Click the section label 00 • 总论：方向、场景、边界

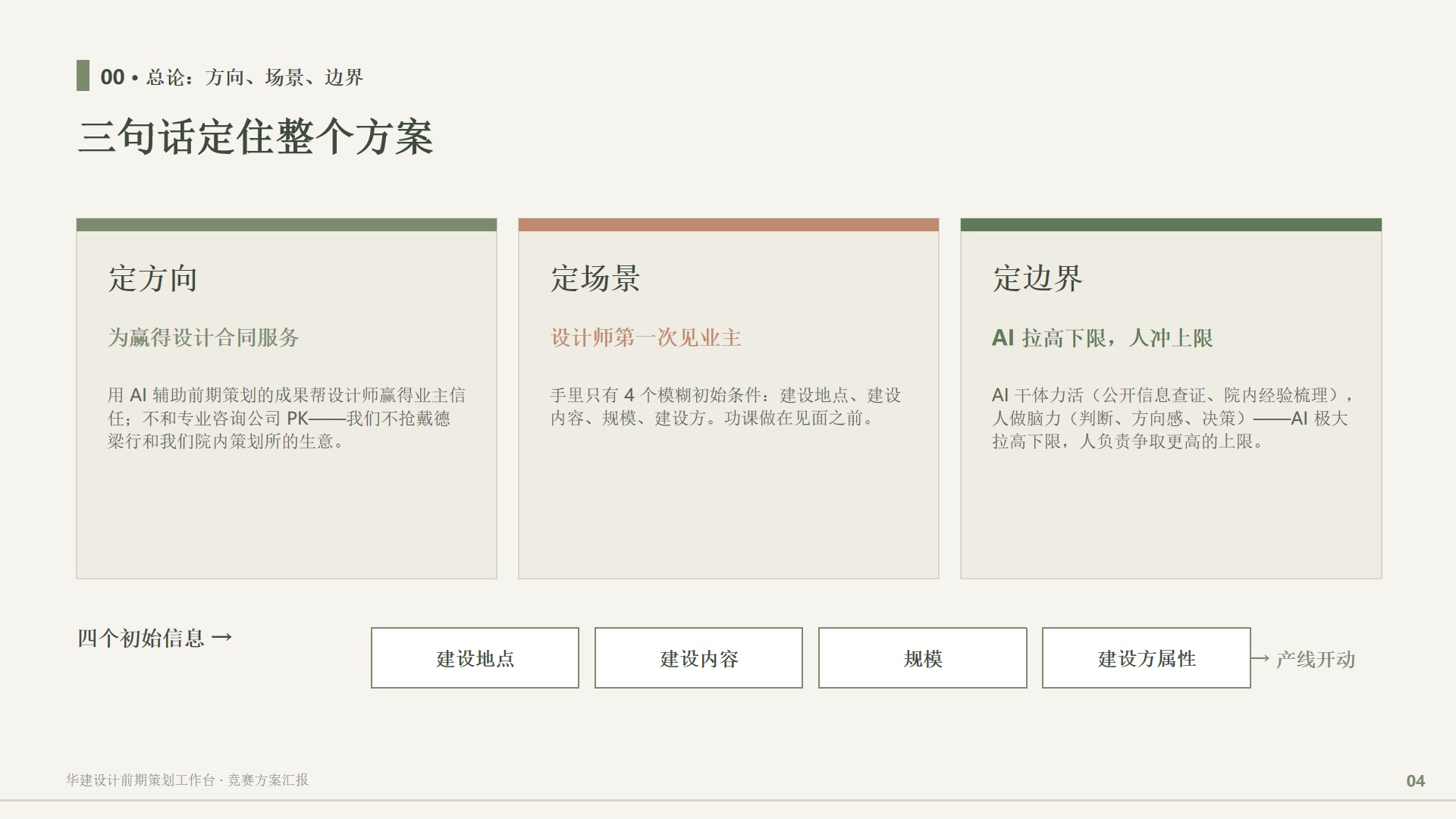(x=232, y=77)
